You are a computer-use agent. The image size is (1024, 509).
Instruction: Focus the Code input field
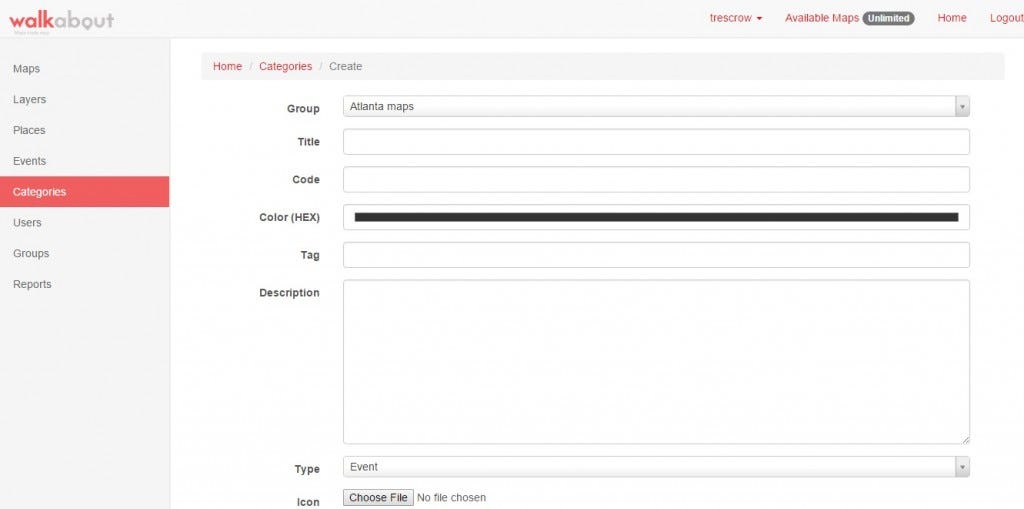tap(656, 180)
